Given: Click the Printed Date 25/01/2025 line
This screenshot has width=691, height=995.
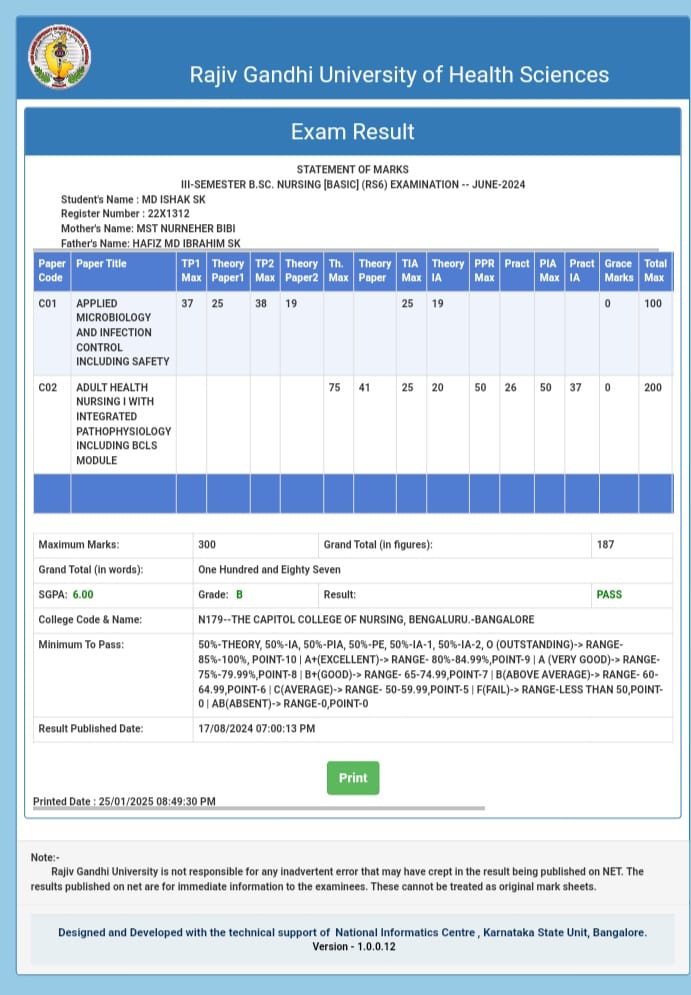Looking at the screenshot, I should point(124,801).
